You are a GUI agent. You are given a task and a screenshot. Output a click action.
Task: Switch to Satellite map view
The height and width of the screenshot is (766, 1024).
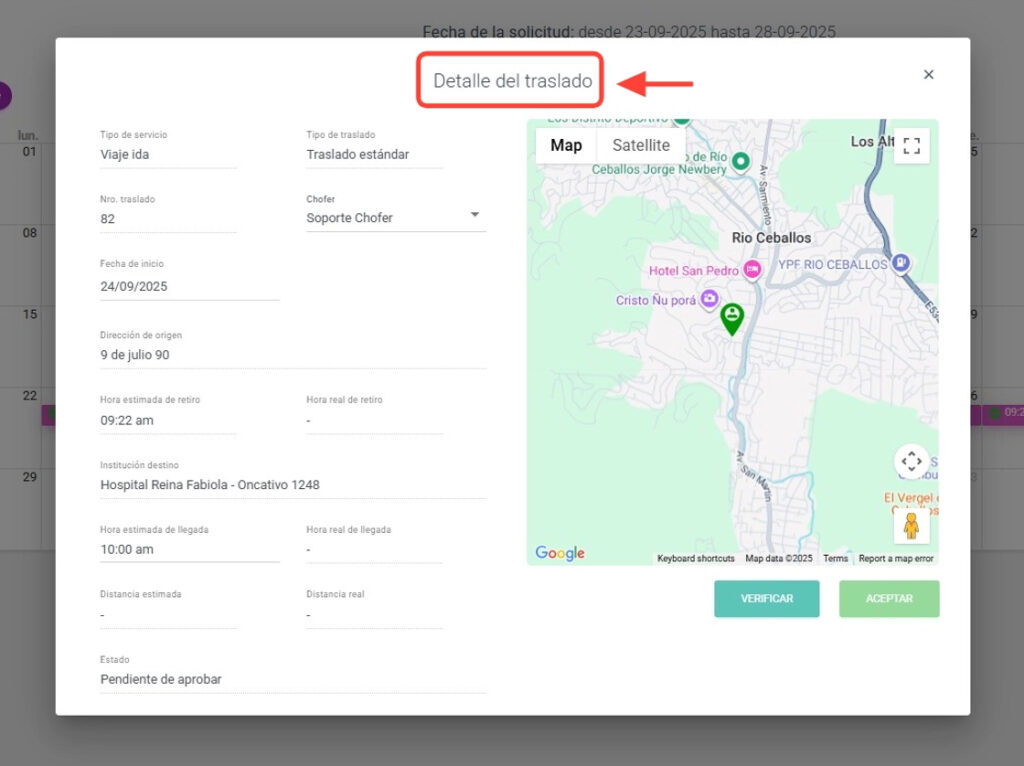[x=641, y=146]
